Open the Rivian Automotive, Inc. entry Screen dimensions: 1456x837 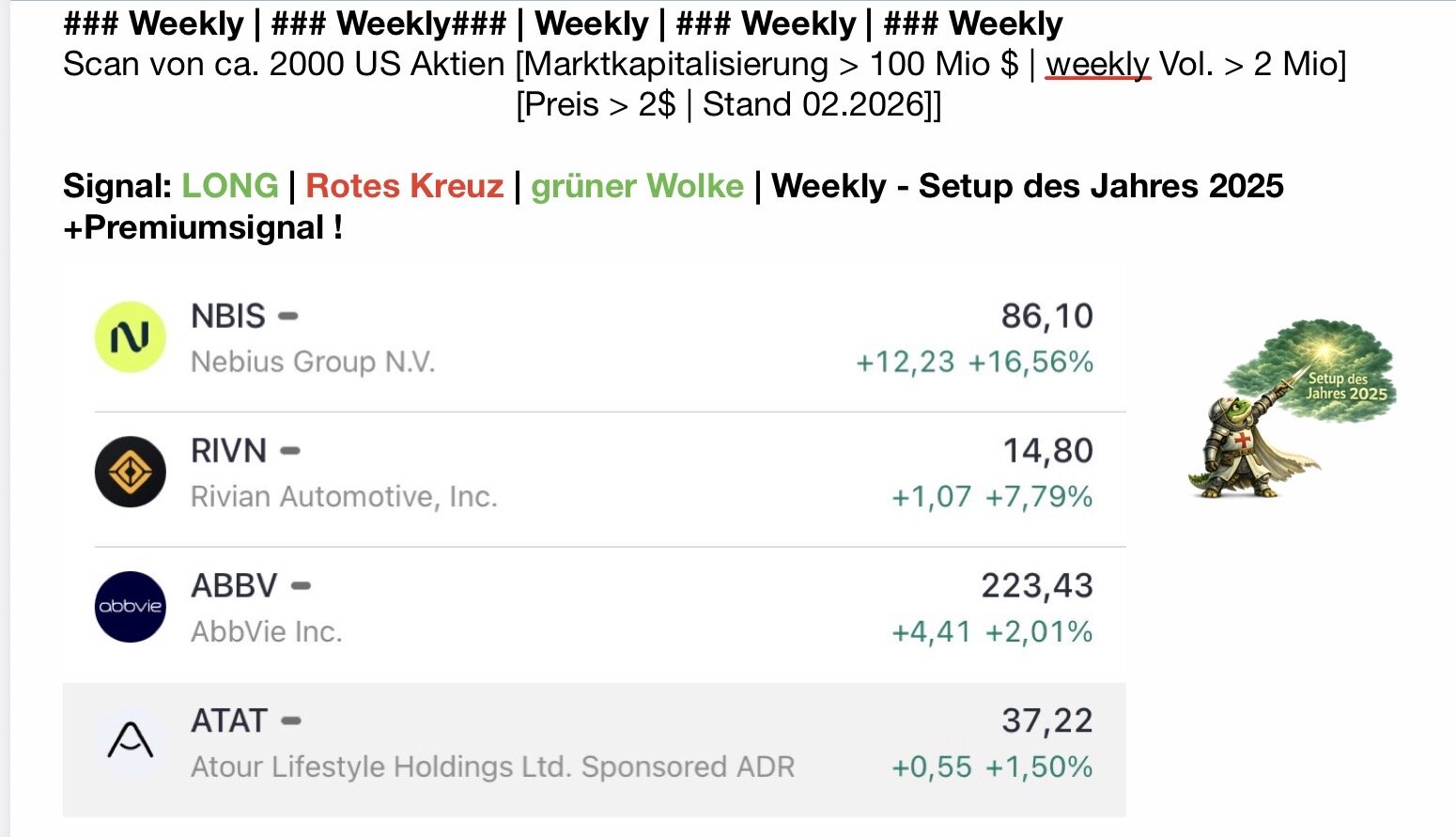pos(344,496)
